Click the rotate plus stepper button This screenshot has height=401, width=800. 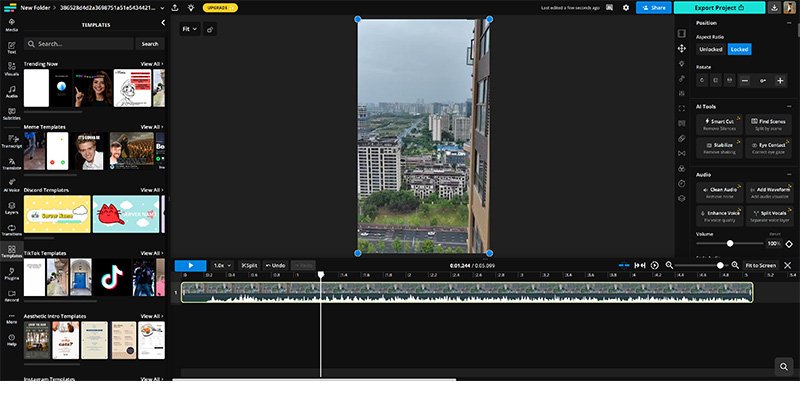coord(780,81)
